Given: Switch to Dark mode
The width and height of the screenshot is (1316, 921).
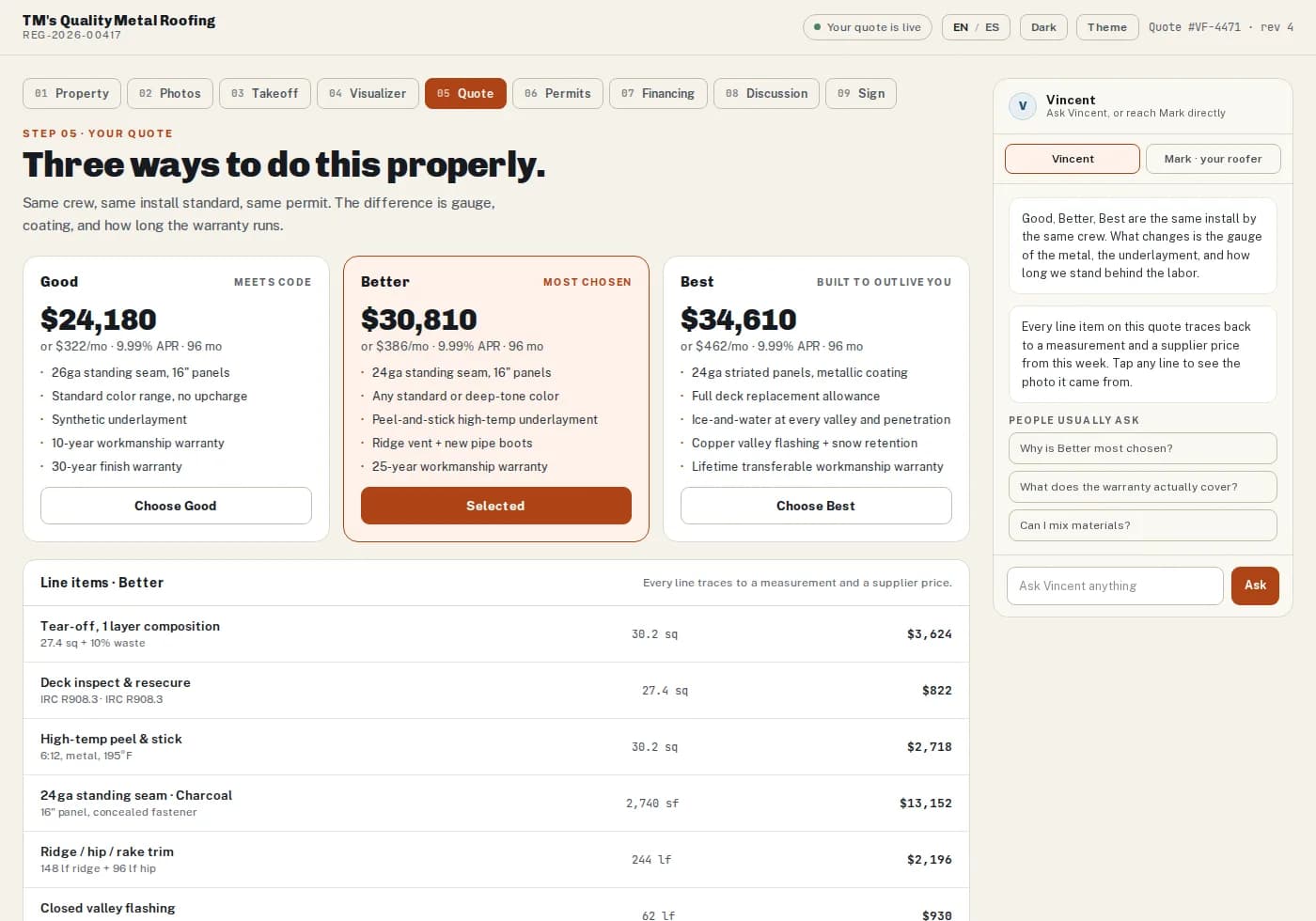Looking at the screenshot, I should pos(1043,27).
